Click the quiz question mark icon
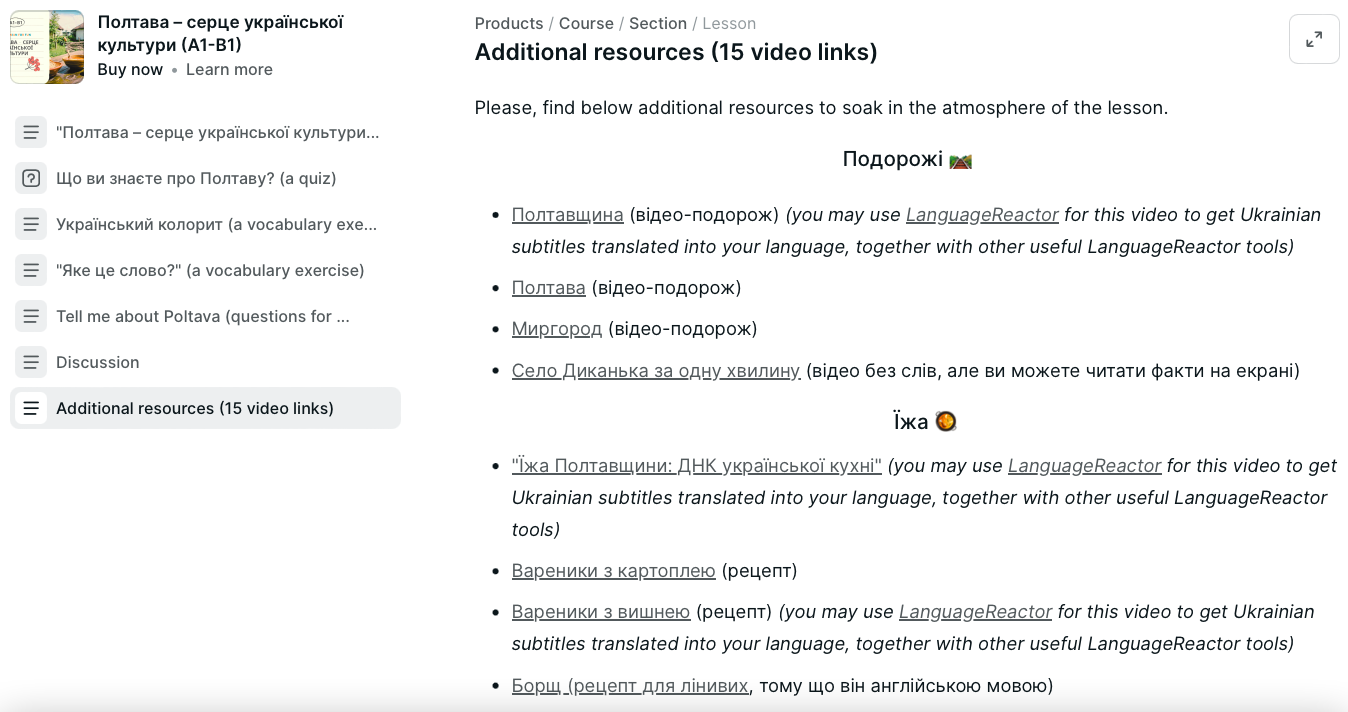1348x712 pixels. [x=31, y=178]
